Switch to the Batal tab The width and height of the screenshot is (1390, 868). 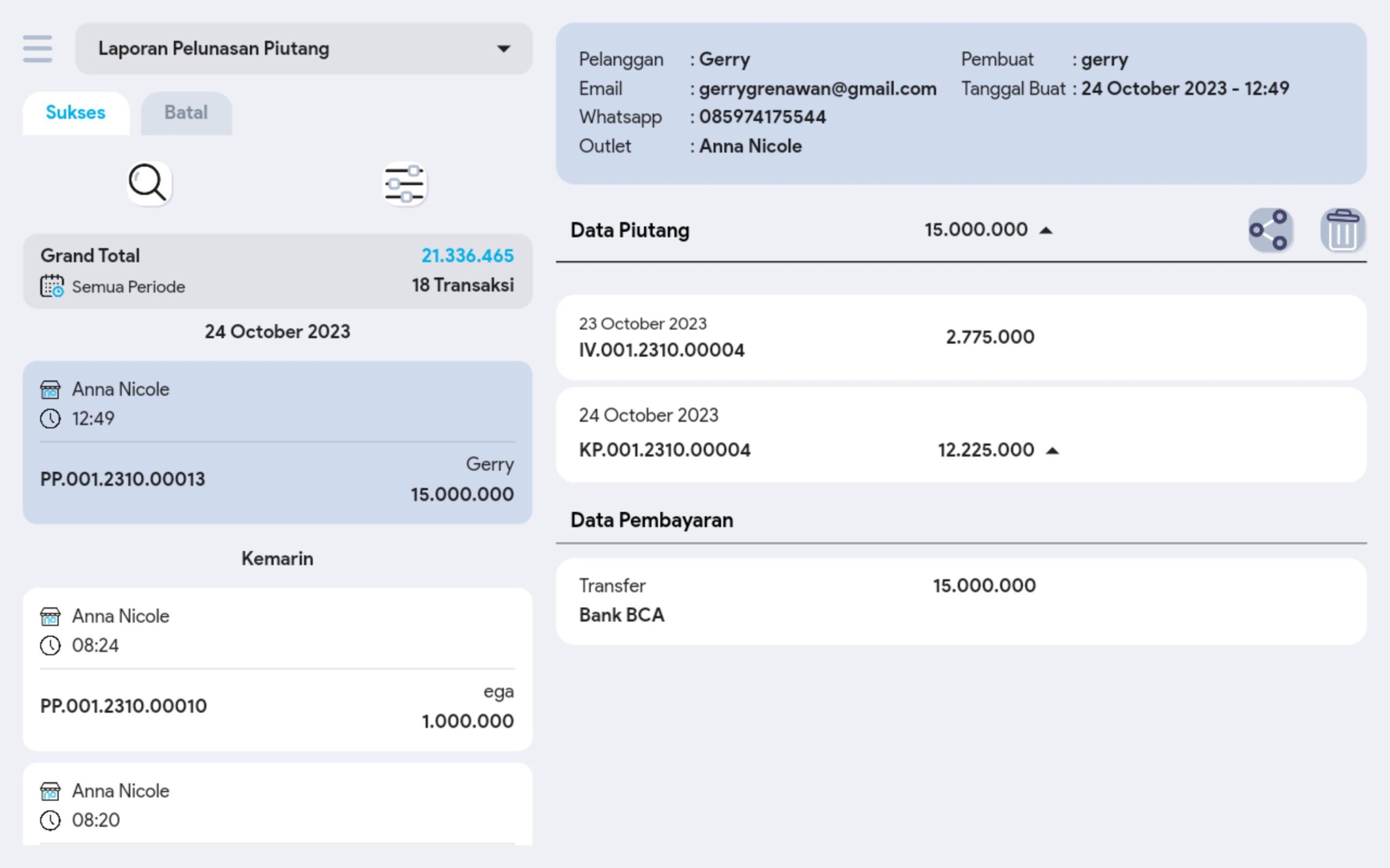(186, 112)
